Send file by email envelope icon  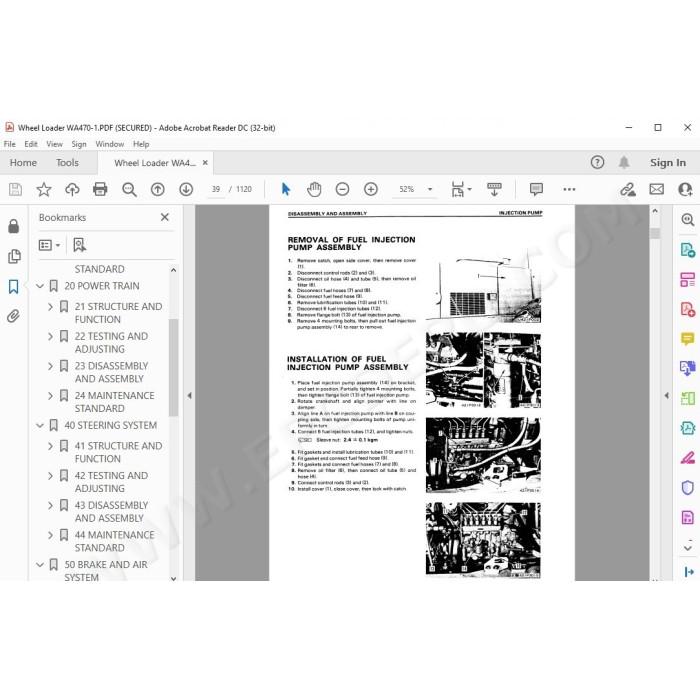[656, 189]
